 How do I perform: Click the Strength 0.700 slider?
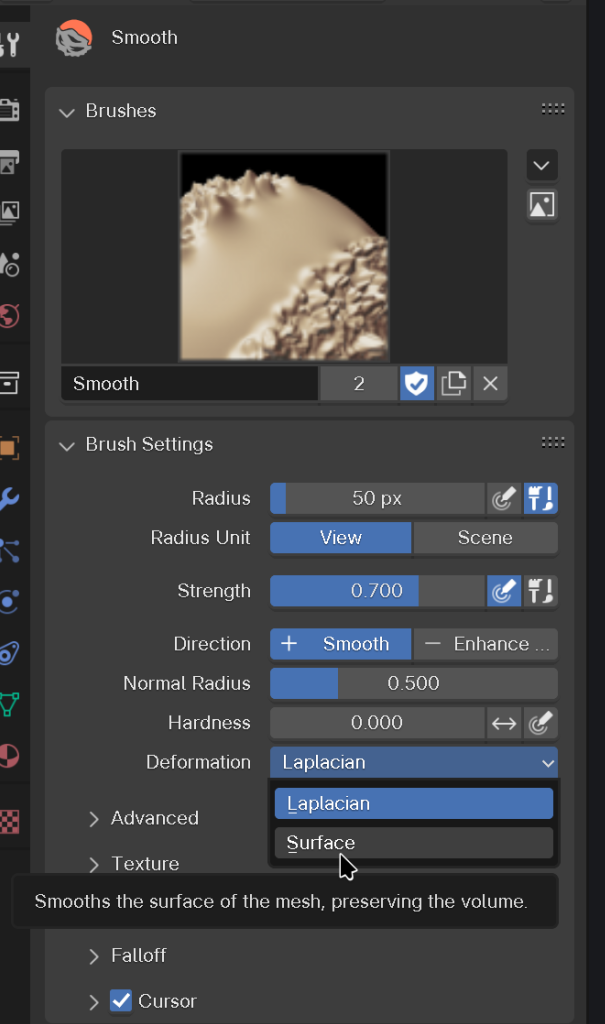click(x=377, y=591)
